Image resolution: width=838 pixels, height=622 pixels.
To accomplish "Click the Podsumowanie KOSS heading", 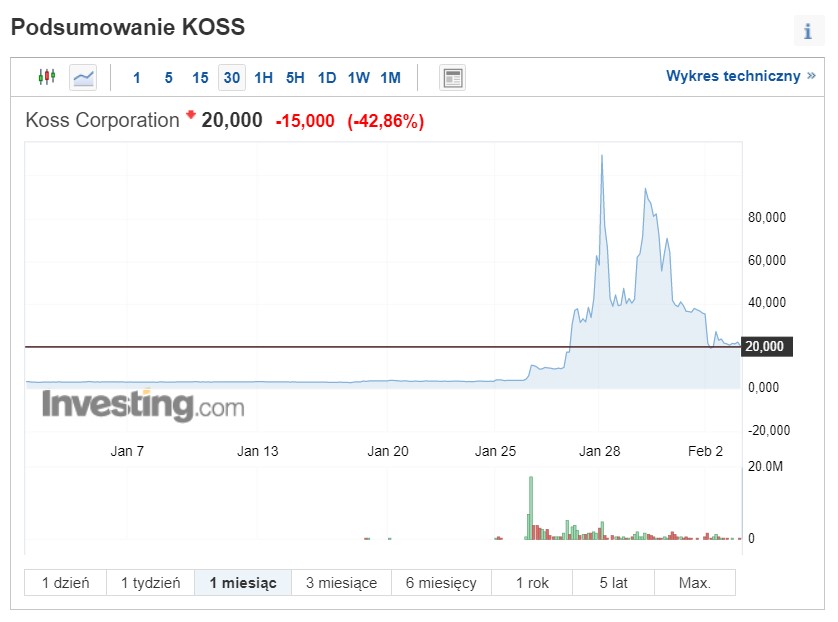I will click(128, 27).
